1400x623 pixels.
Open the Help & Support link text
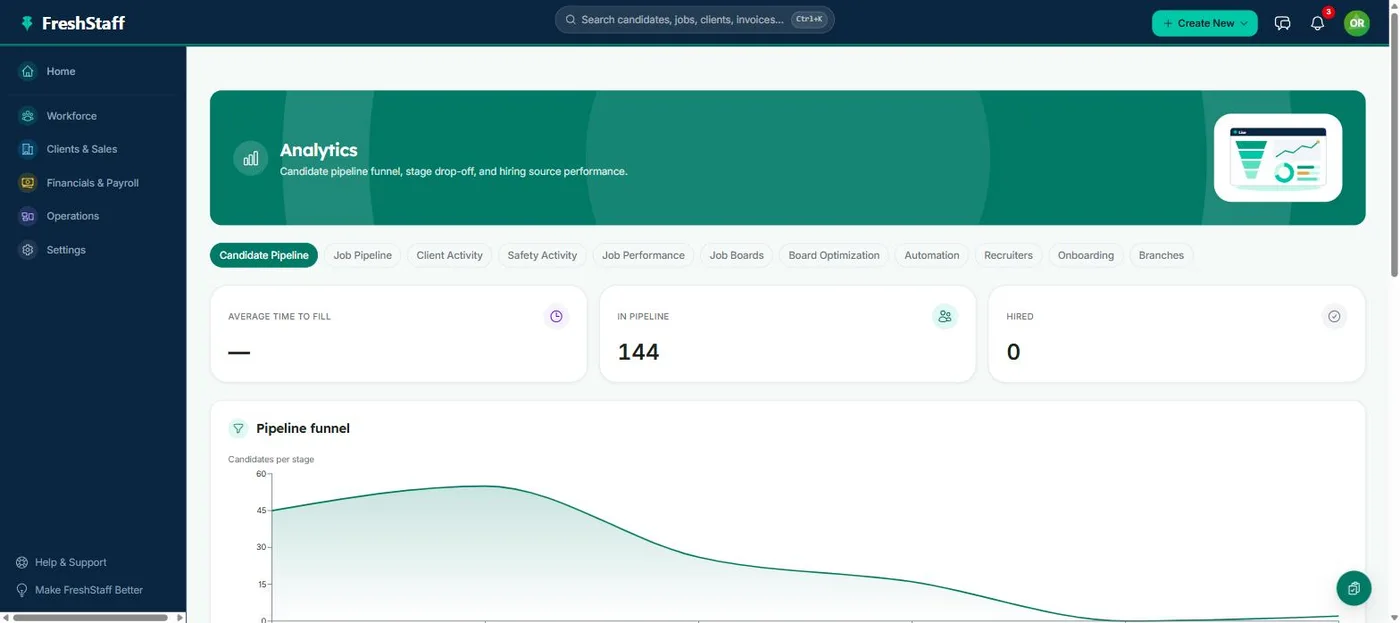(71, 562)
